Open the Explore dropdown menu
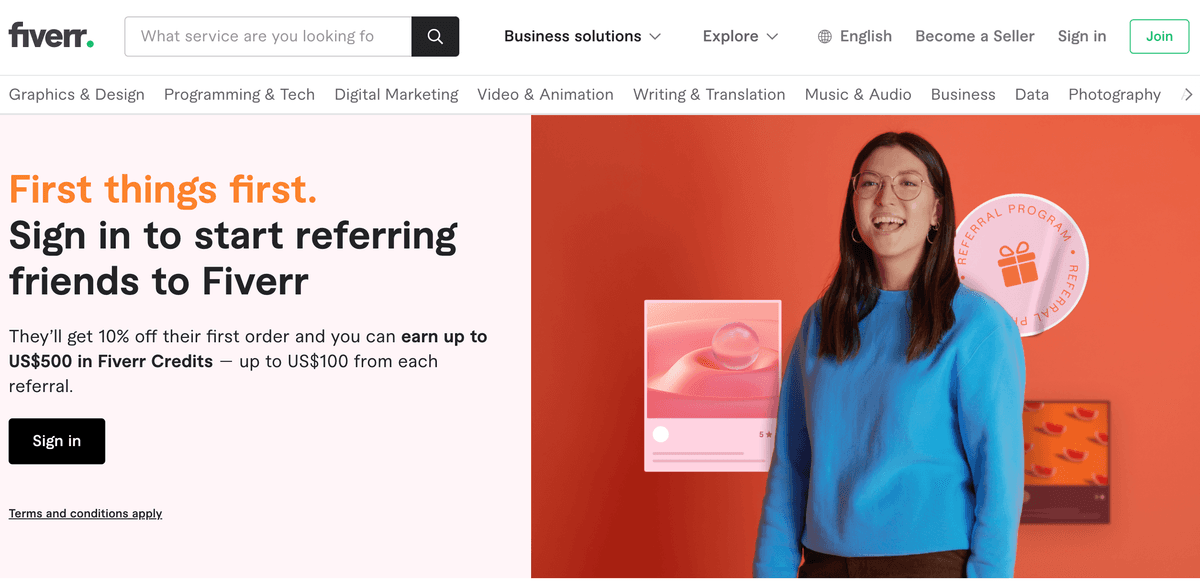1200x586 pixels. coord(738,36)
